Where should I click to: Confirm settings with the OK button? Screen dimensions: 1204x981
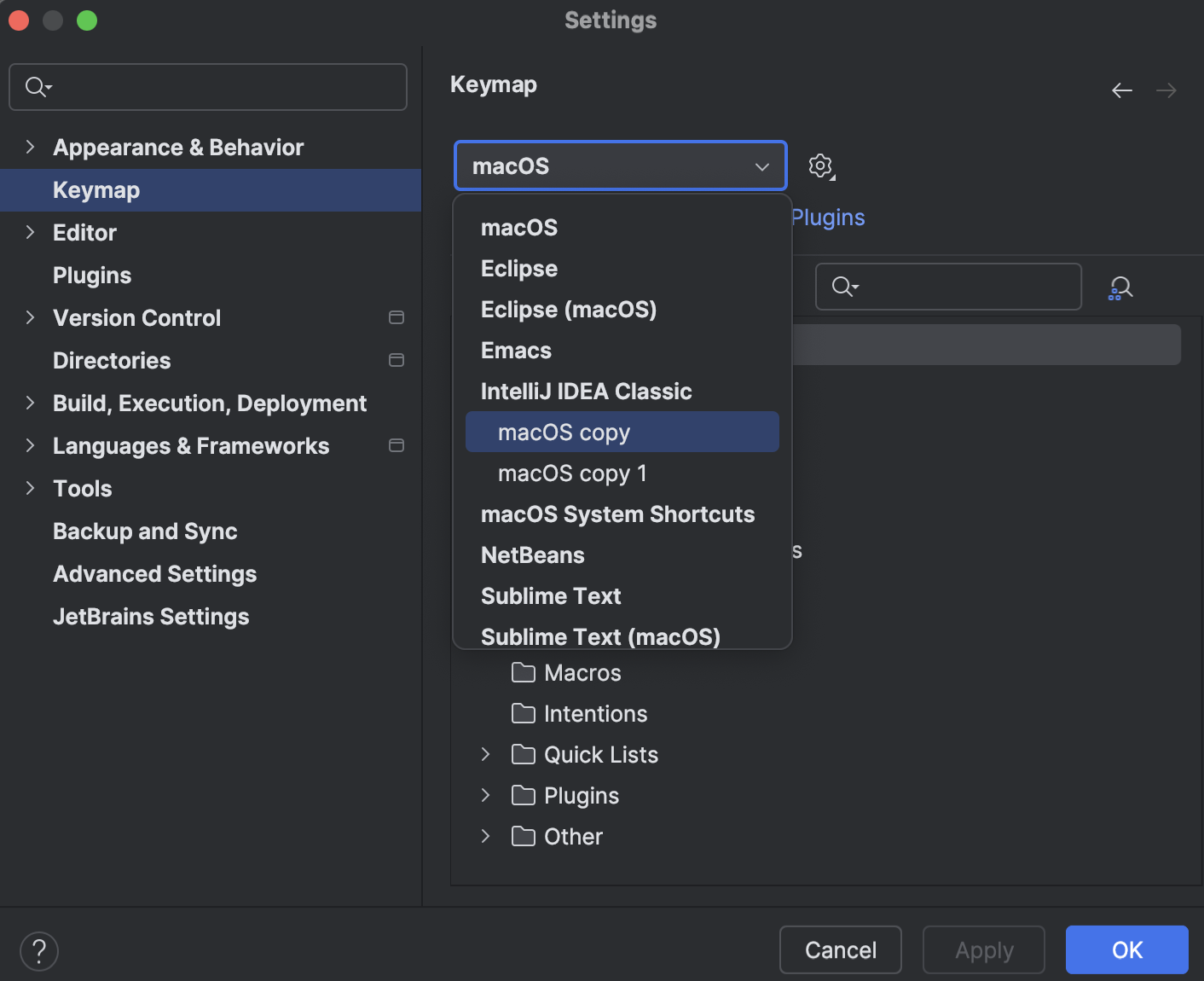click(1126, 949)
